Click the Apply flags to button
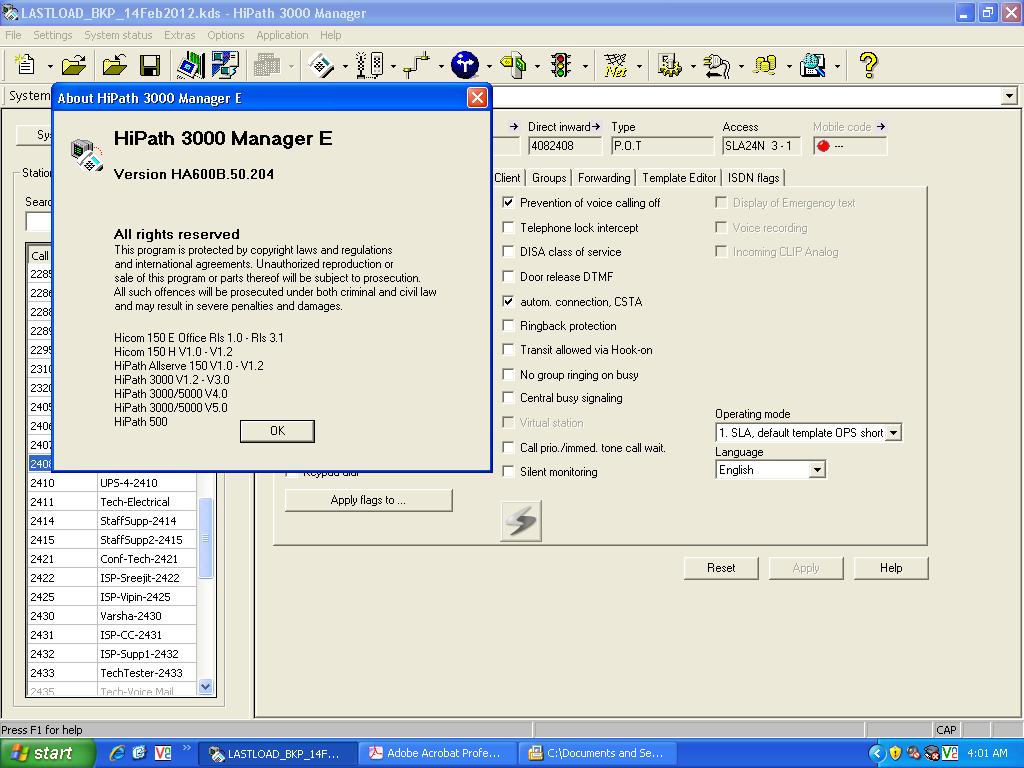1024x768 pixels. point(369,500)
